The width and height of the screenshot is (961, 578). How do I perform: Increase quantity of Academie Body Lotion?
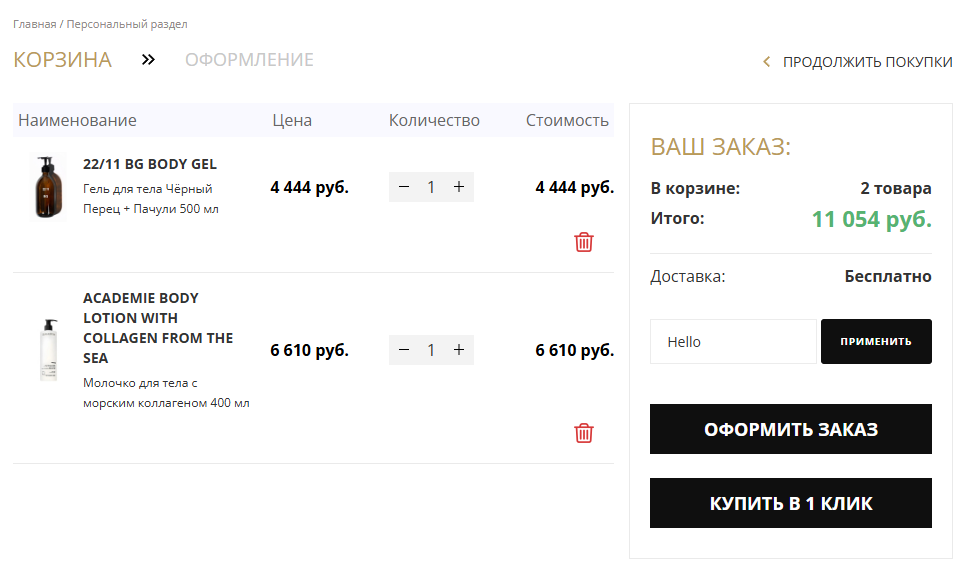coord(459,350)
